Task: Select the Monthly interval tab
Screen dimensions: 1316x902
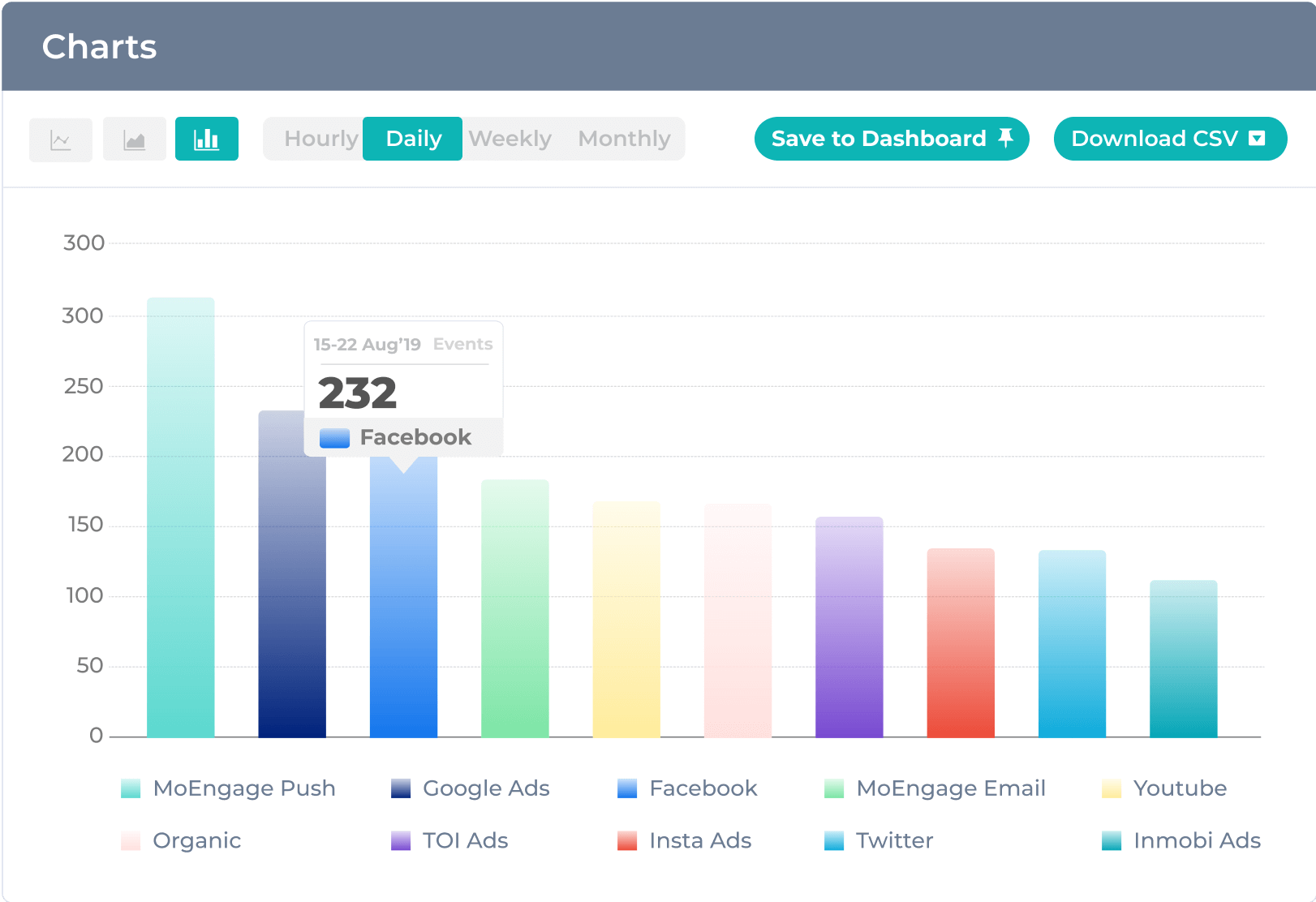Action: pyautogui.click(x=624, y=139)
